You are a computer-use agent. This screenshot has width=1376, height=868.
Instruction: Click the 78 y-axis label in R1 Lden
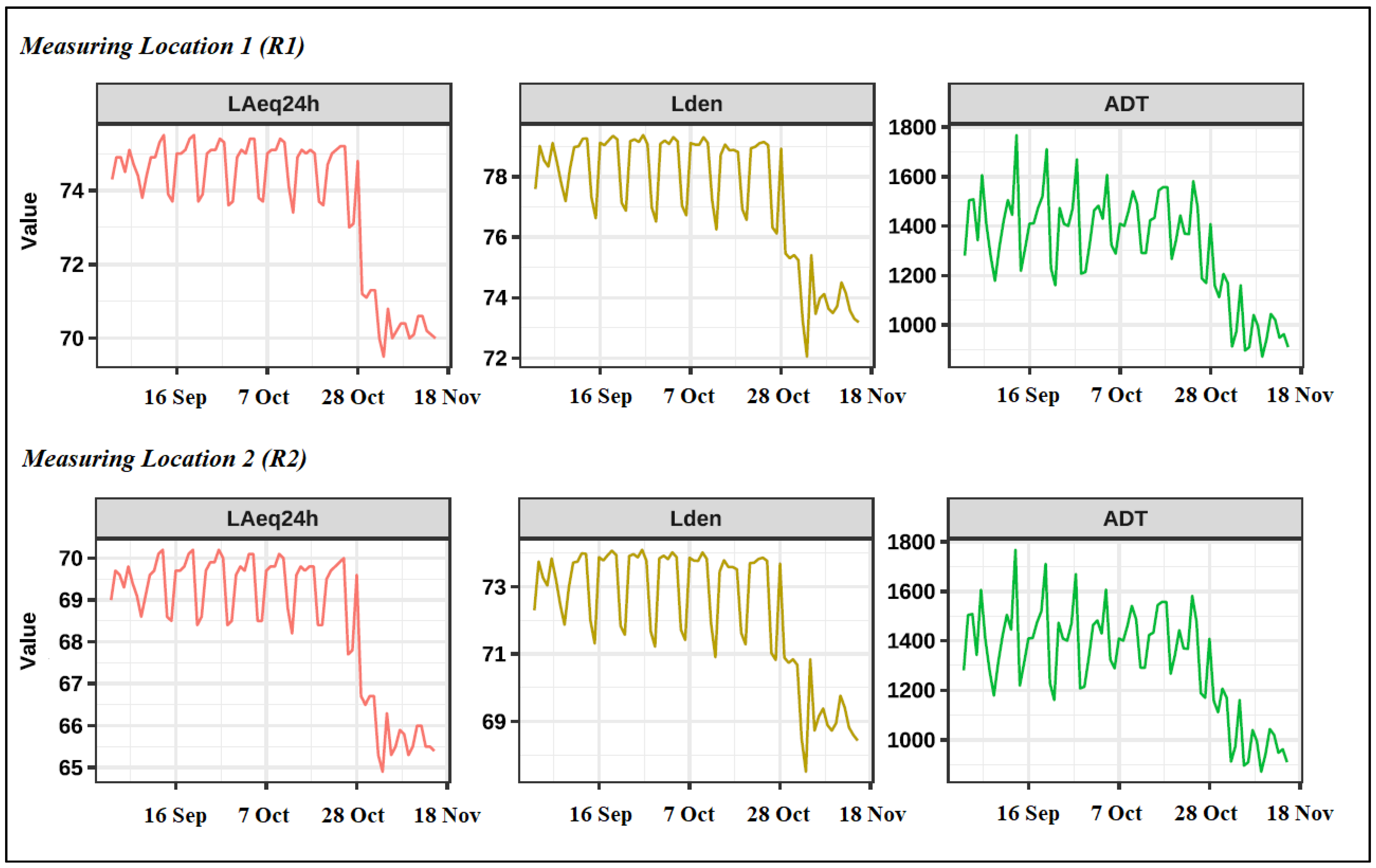495,177
